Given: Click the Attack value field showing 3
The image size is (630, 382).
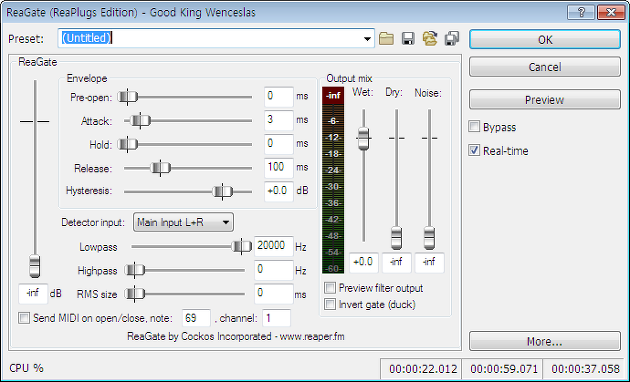Looking at the screenshot, I should (x=279, y=120).
